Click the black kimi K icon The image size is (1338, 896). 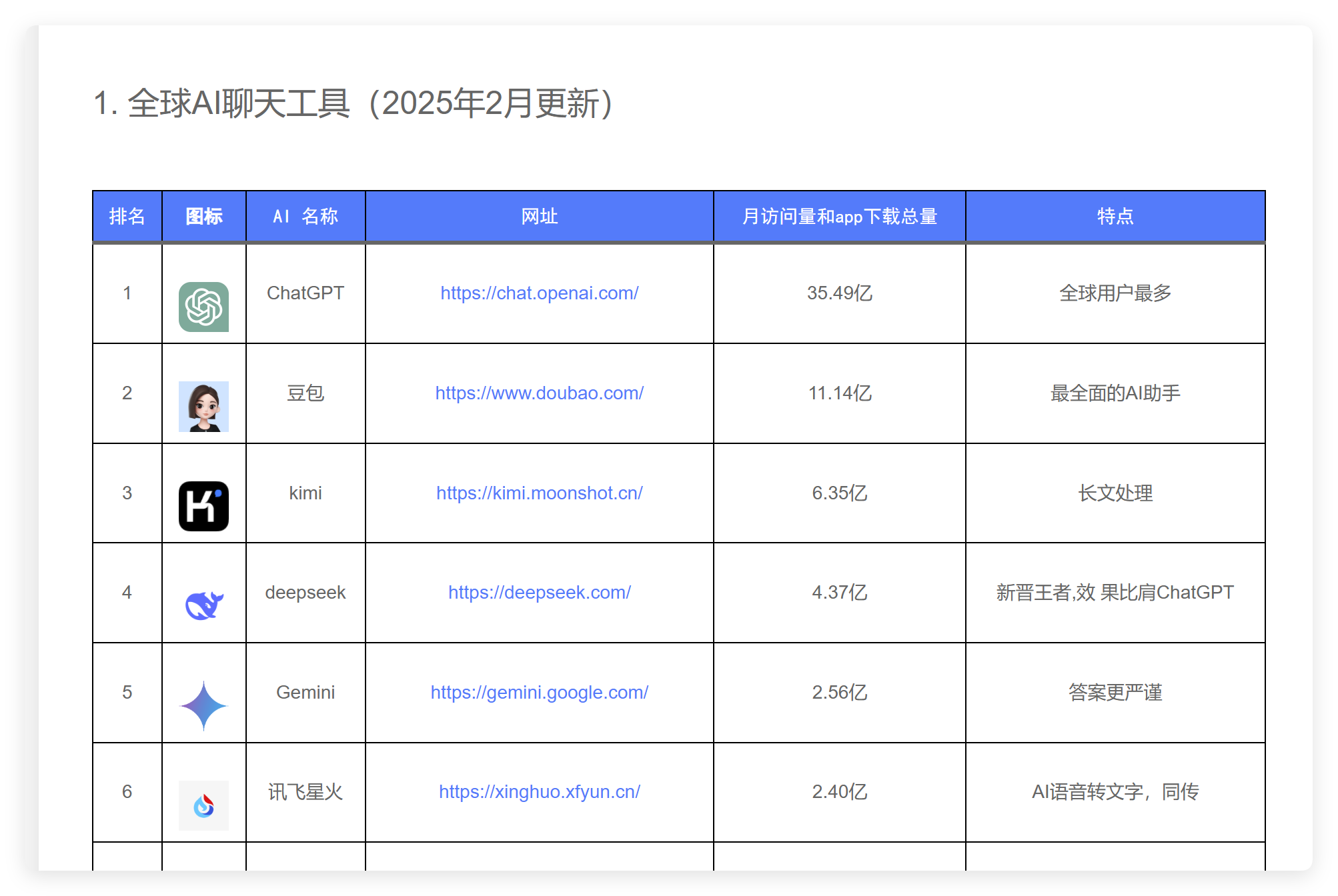203,506
